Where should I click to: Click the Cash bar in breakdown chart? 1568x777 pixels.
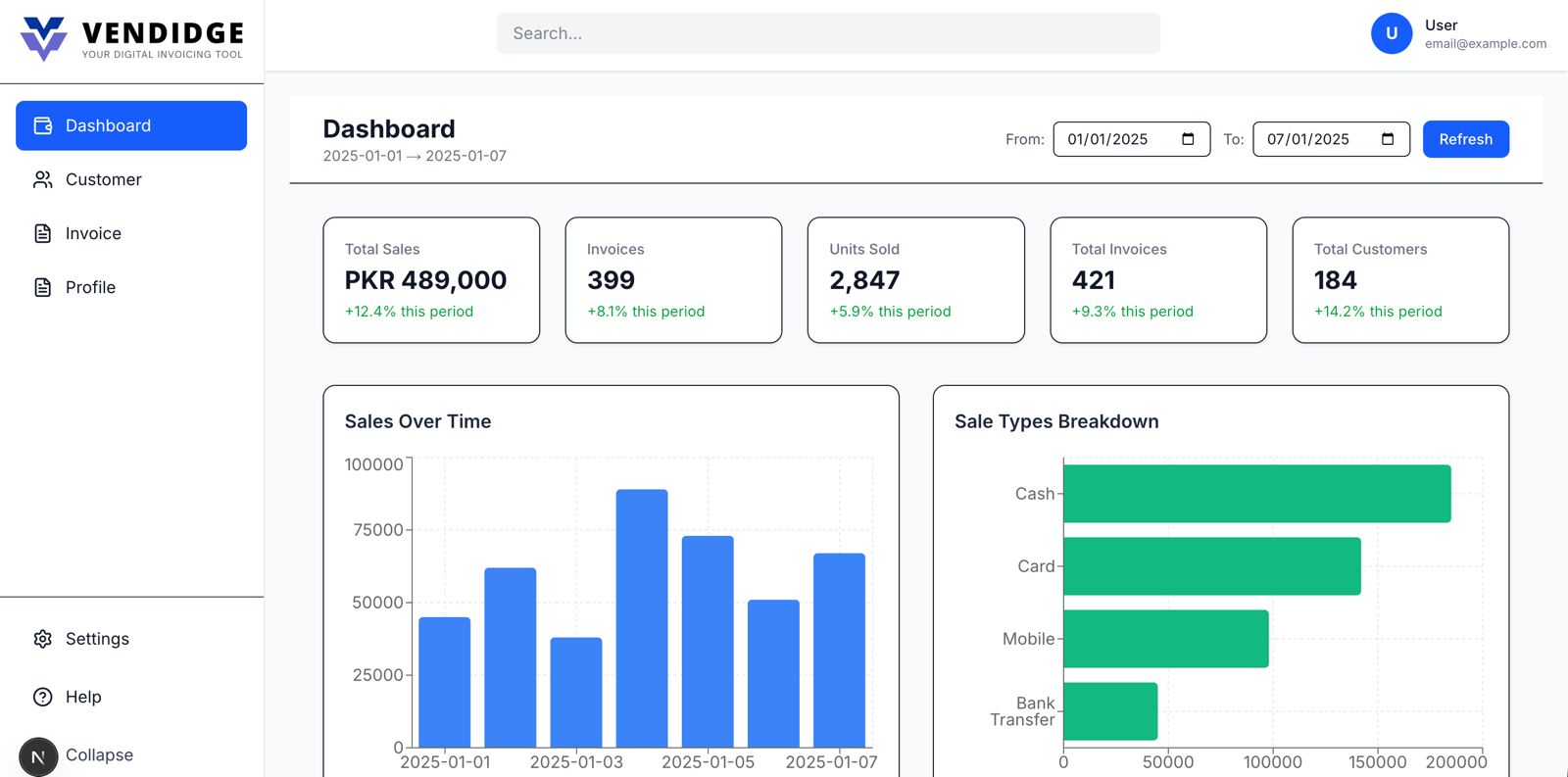(x=1256, y=494)
